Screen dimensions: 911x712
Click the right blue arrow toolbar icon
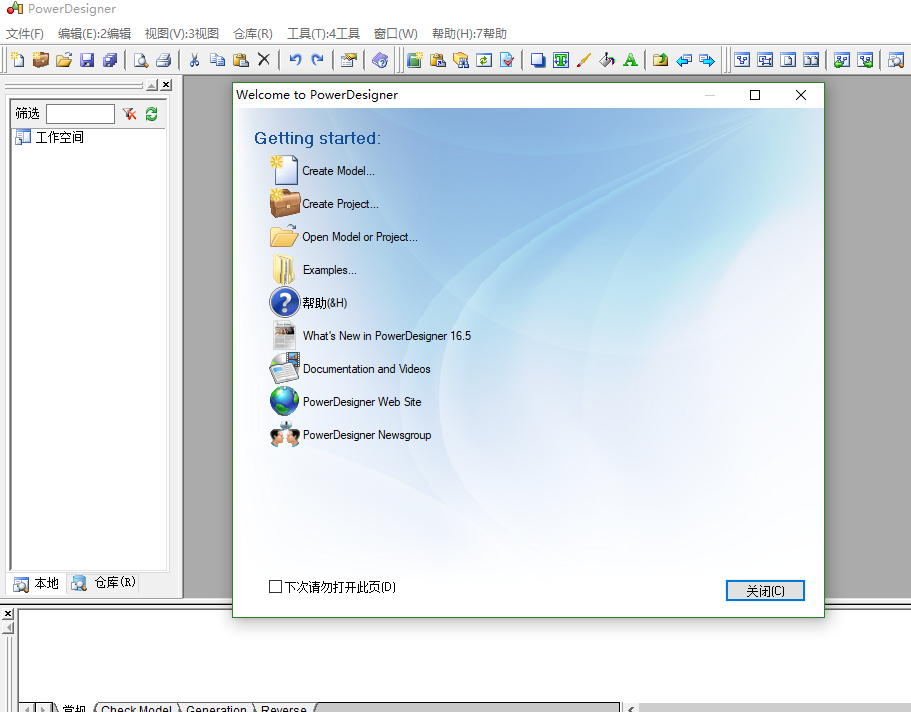pos(707,60)
